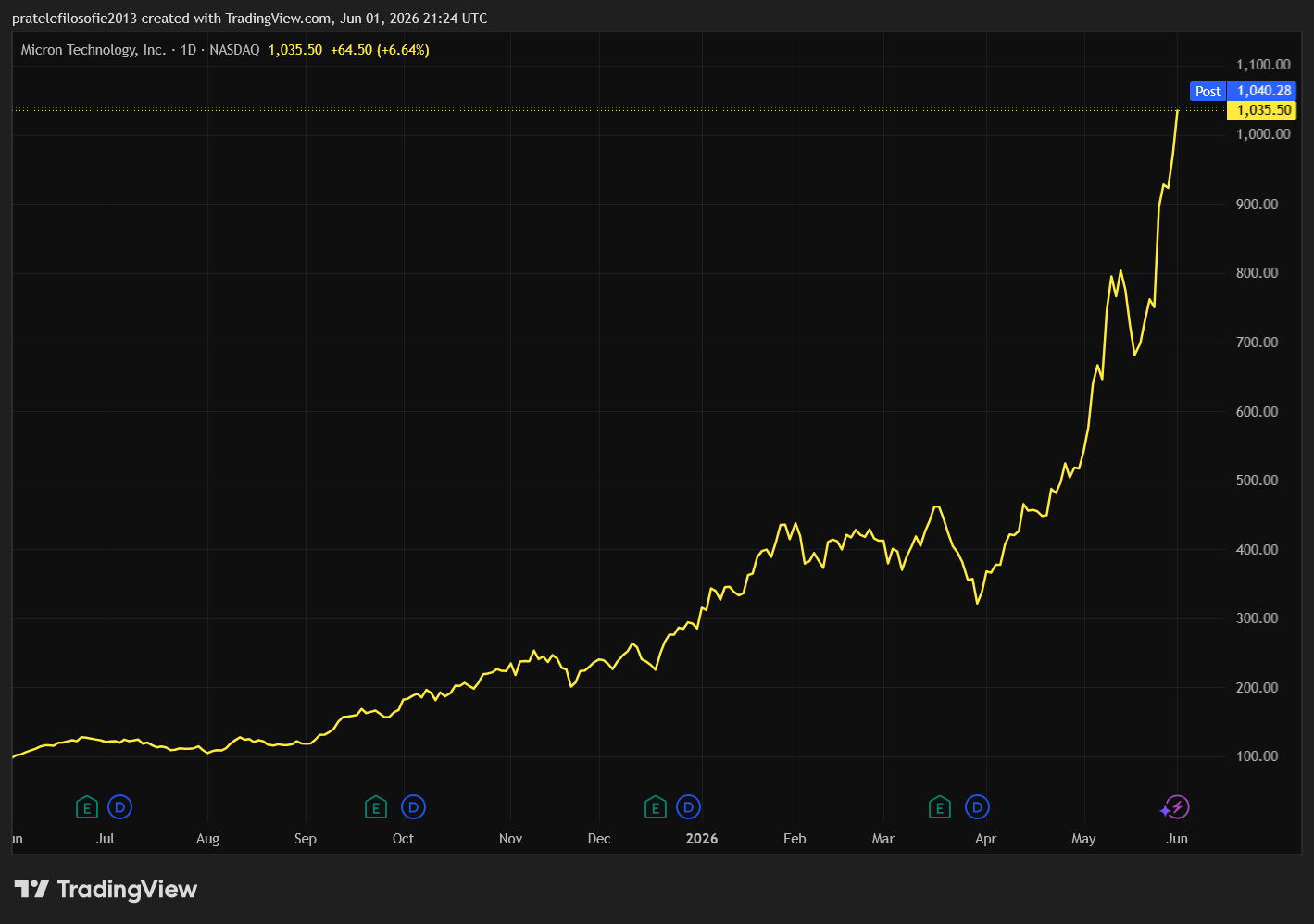Click the purple lightning event icon above Jun
Screen dimensions: 1314x924
tap(1176, 807)
